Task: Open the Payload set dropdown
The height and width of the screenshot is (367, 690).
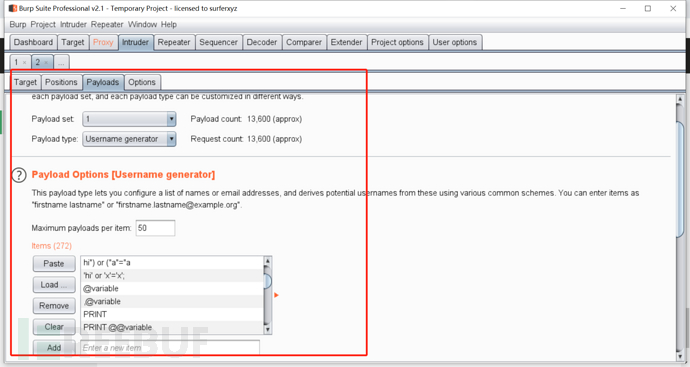Action: tap(129, 119)
